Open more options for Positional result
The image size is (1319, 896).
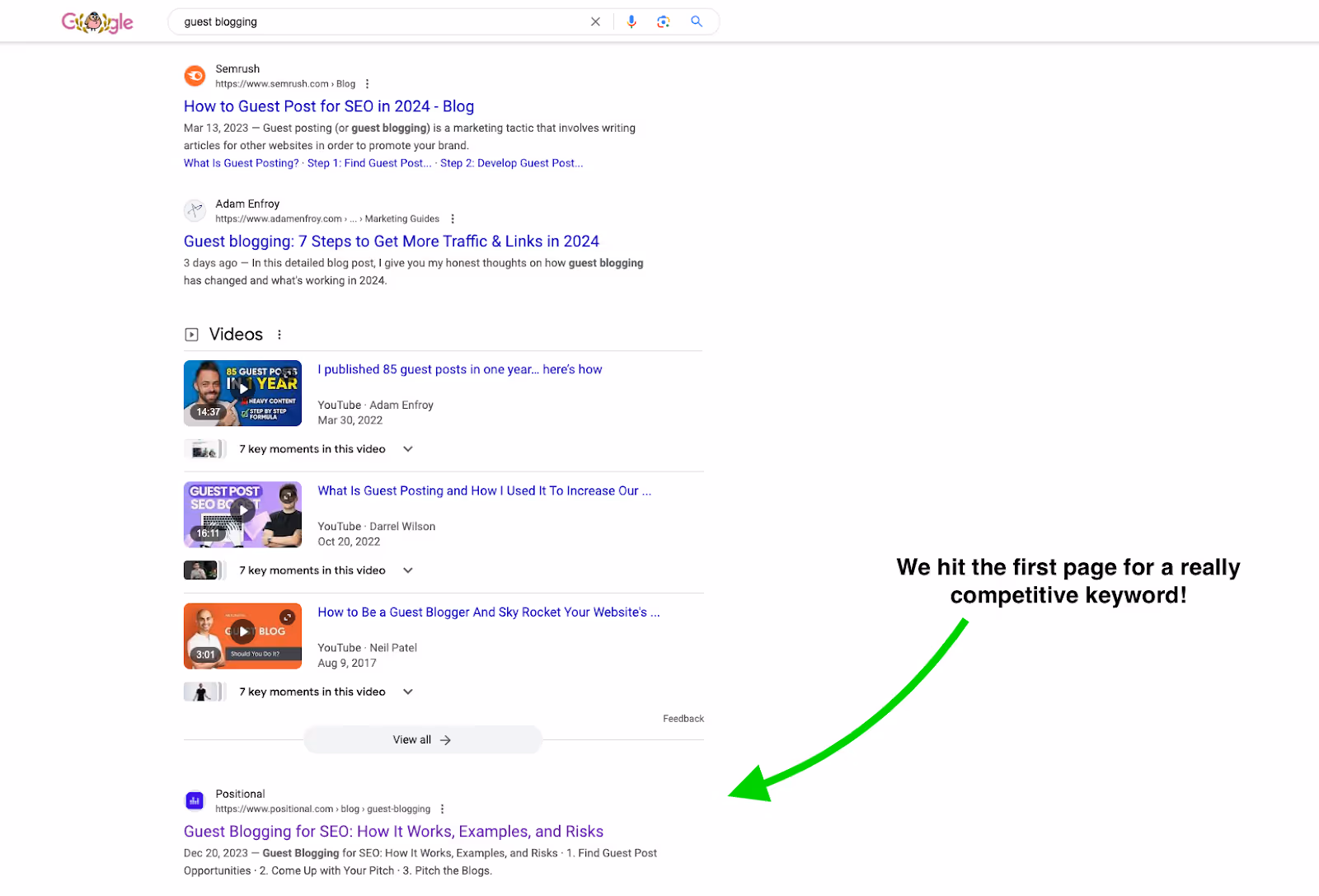[442, 809]
